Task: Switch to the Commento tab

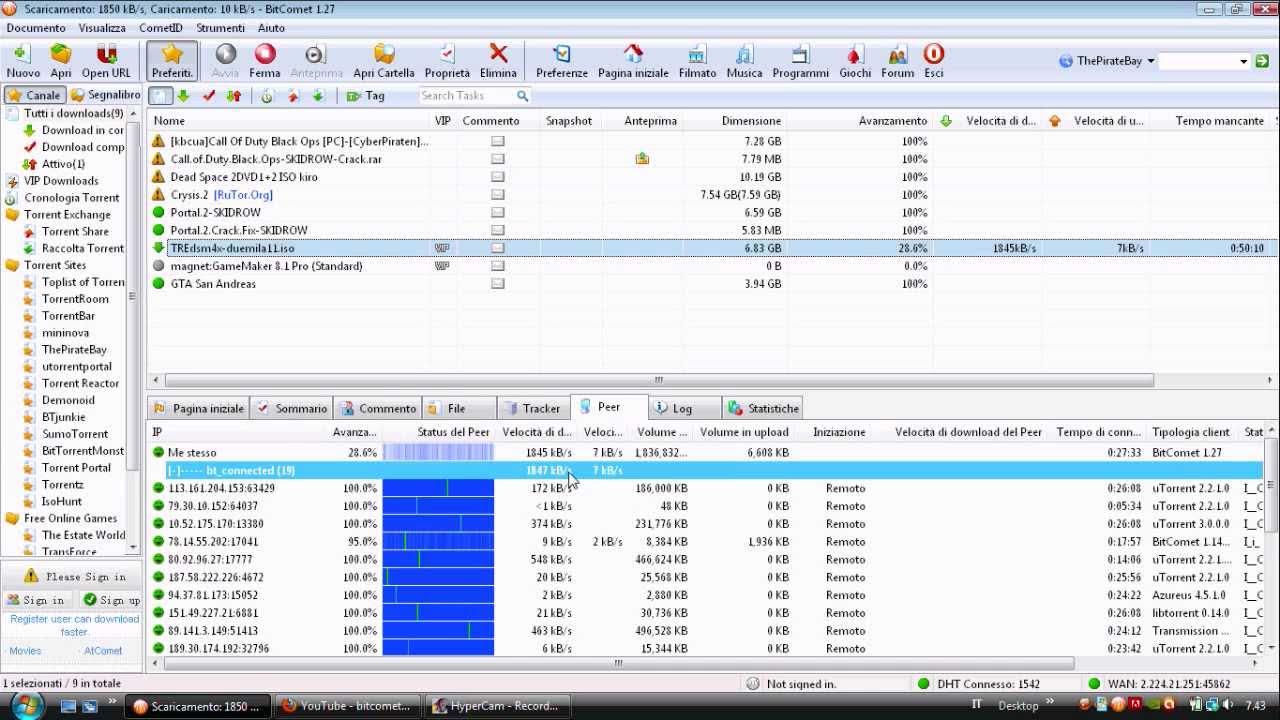Action: 377,408
